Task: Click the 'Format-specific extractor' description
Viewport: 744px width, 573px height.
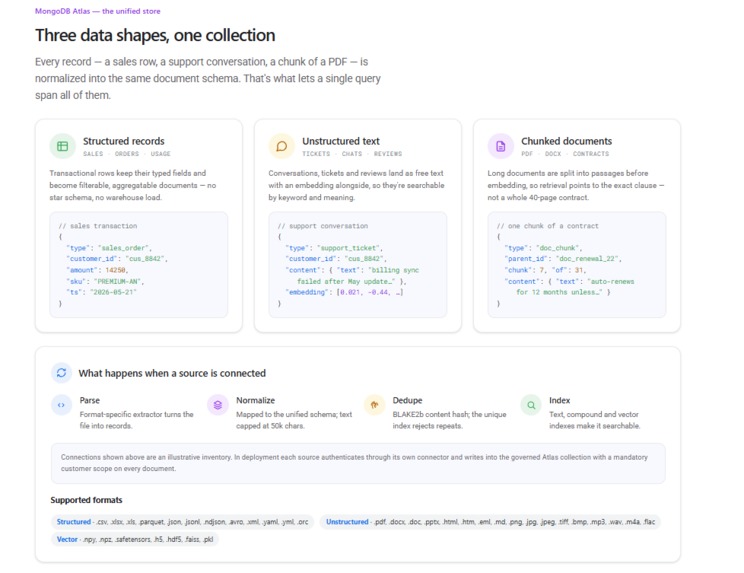Action: pyautogui.click(x=136, y=420)
